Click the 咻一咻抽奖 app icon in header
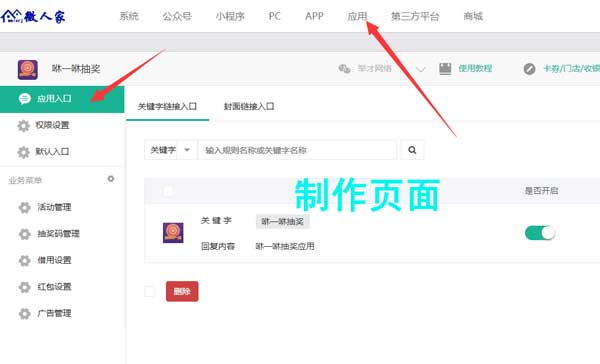This screenshot has height=364, width=600. point(28,69)
